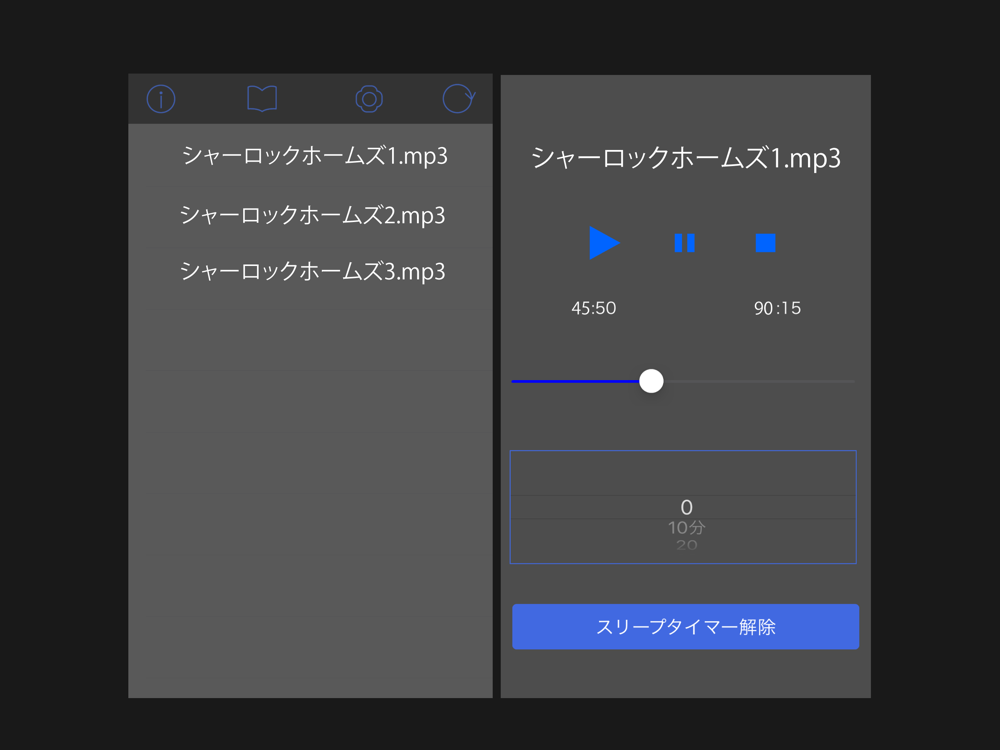Select シャーロックホームズ1.mp3 in the file list
The height and width of the screenshot is (750, 1000).
click(x=315, y=156)
